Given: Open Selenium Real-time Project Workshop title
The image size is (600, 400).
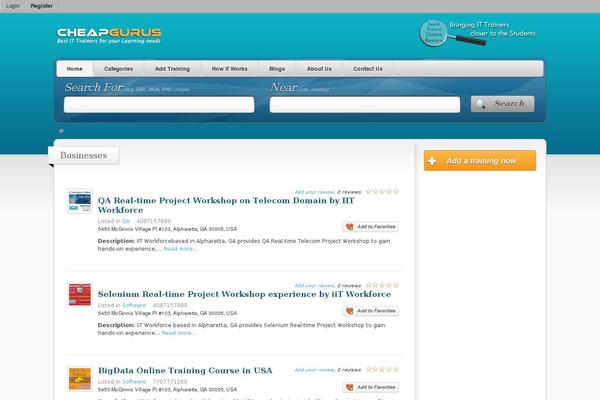Looking at the screenshot, I should tap(244, 294).
